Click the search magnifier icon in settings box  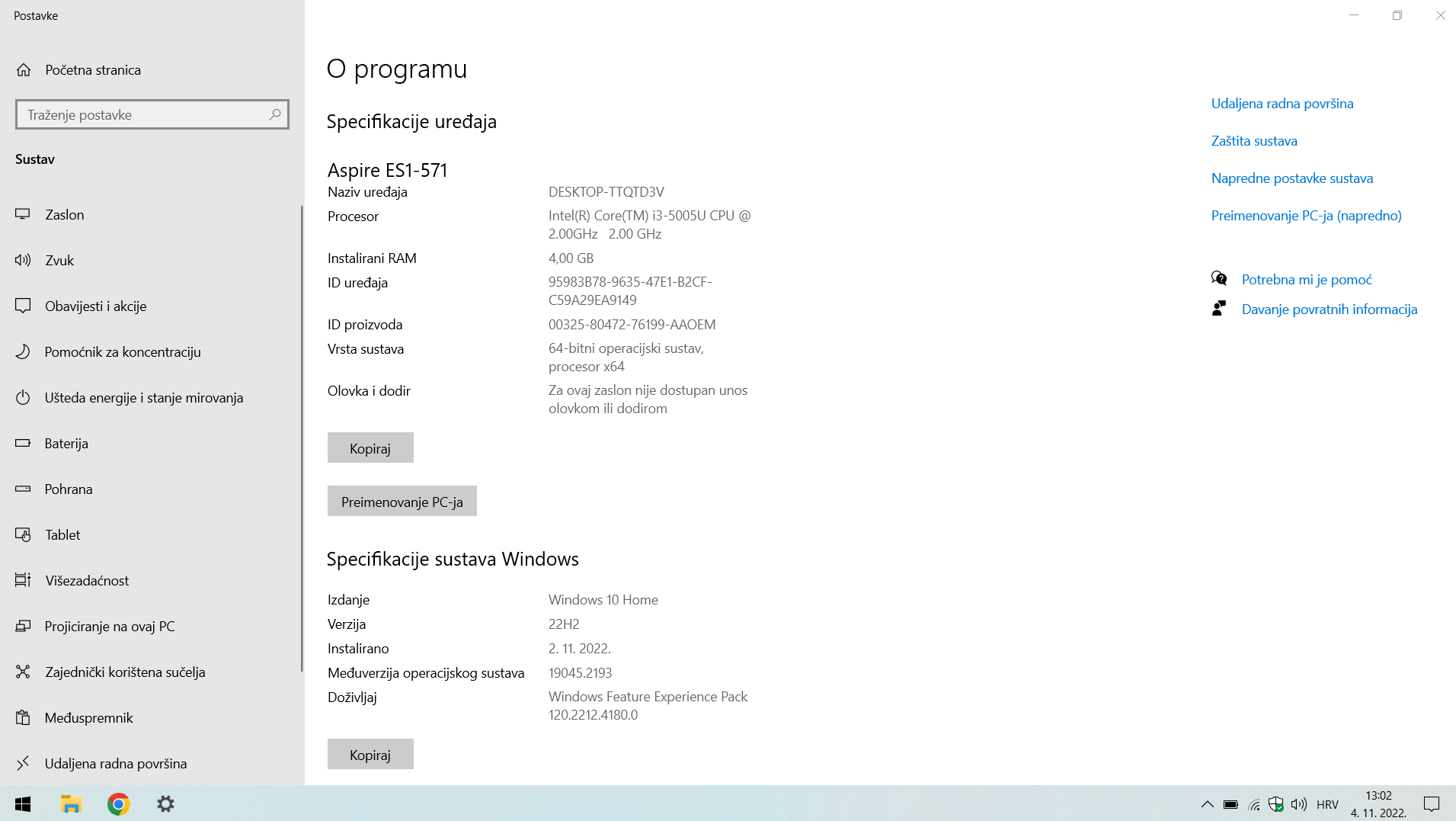pos(275,114)
